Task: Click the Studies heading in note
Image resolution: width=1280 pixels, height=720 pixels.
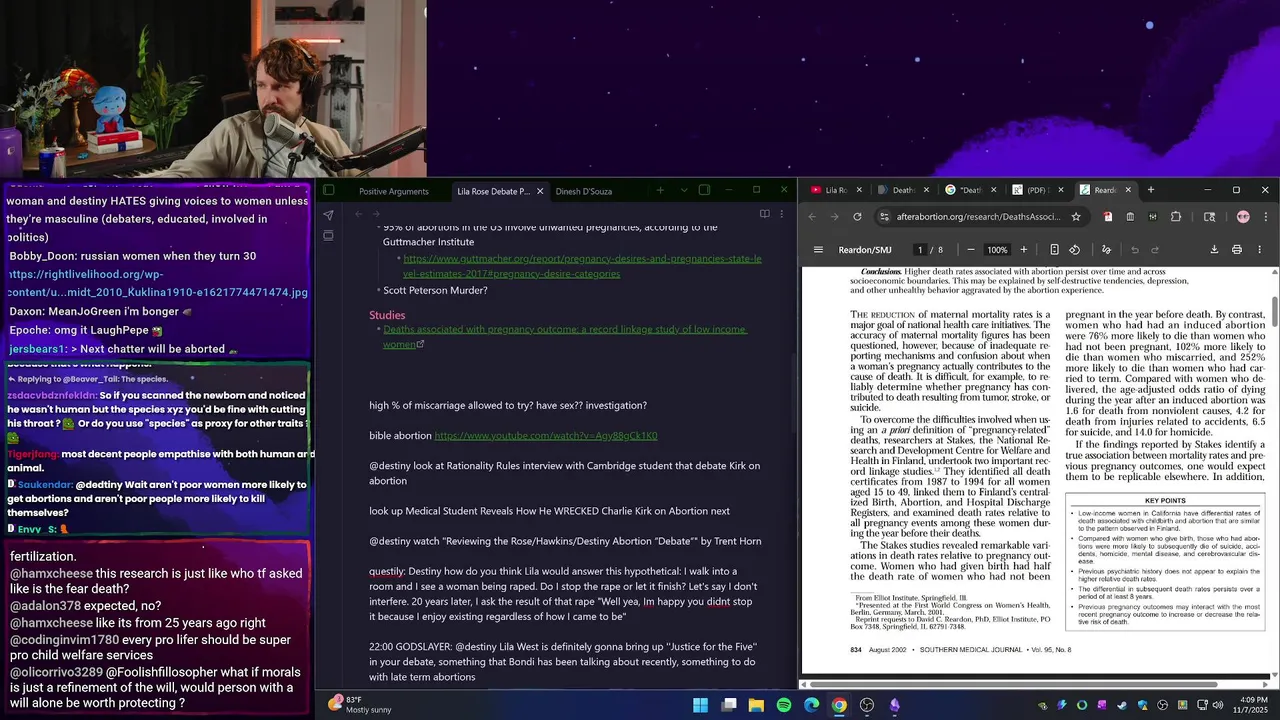Action: click(387, 315)
